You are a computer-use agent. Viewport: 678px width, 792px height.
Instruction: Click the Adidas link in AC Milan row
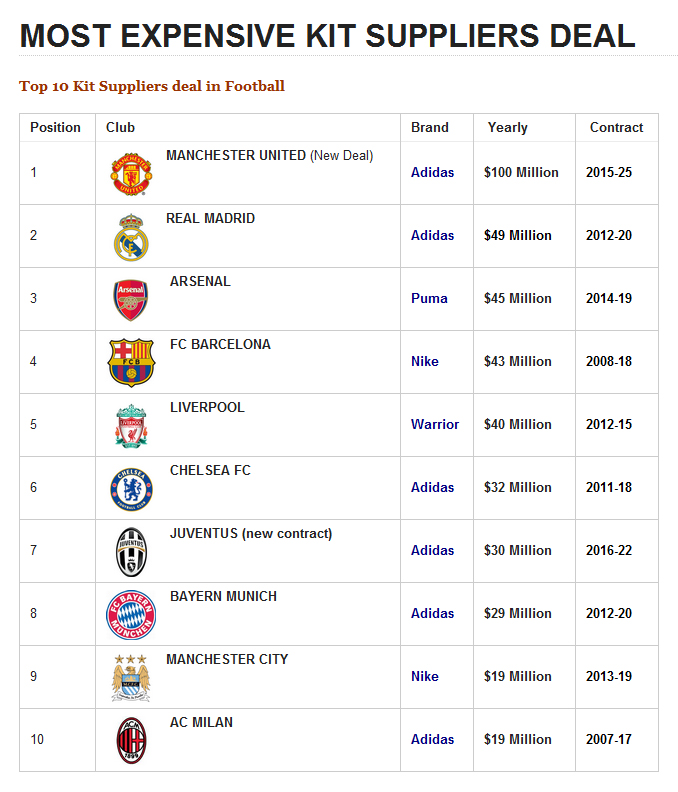[432, 740]
